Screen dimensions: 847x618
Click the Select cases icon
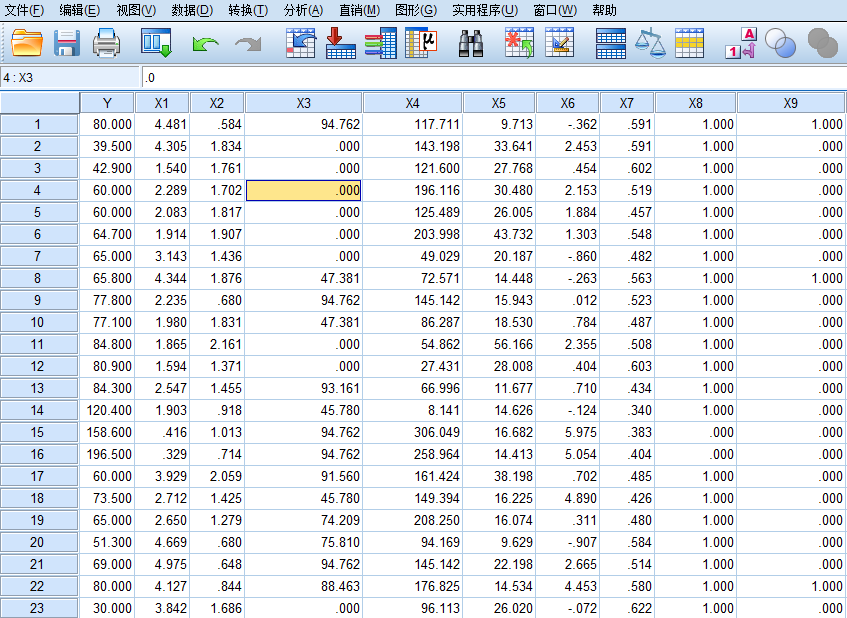690,43
